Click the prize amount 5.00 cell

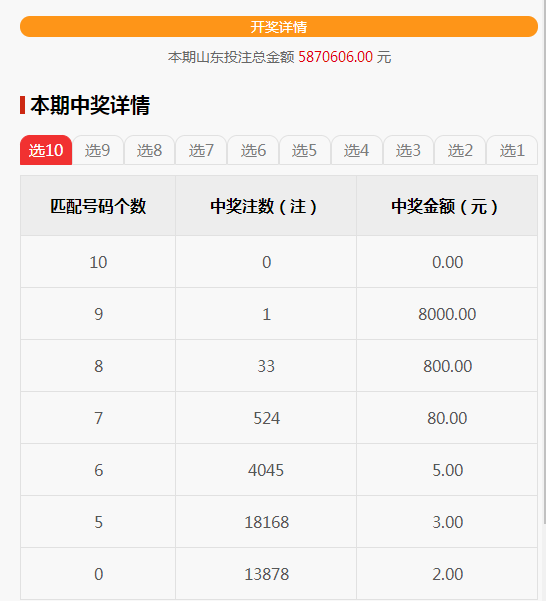click(447, 470)
